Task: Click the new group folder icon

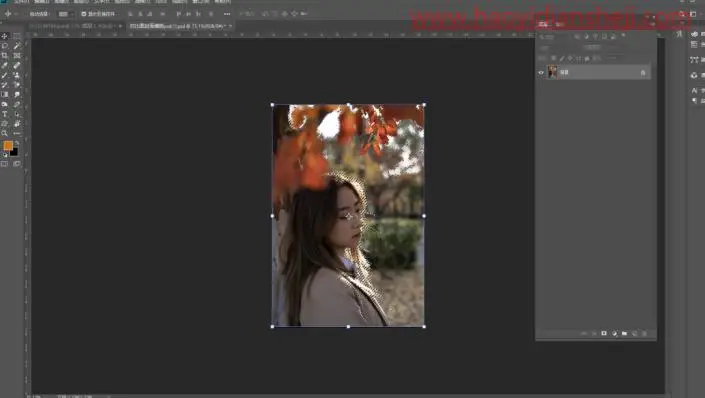Action: [x=625, y=334]
